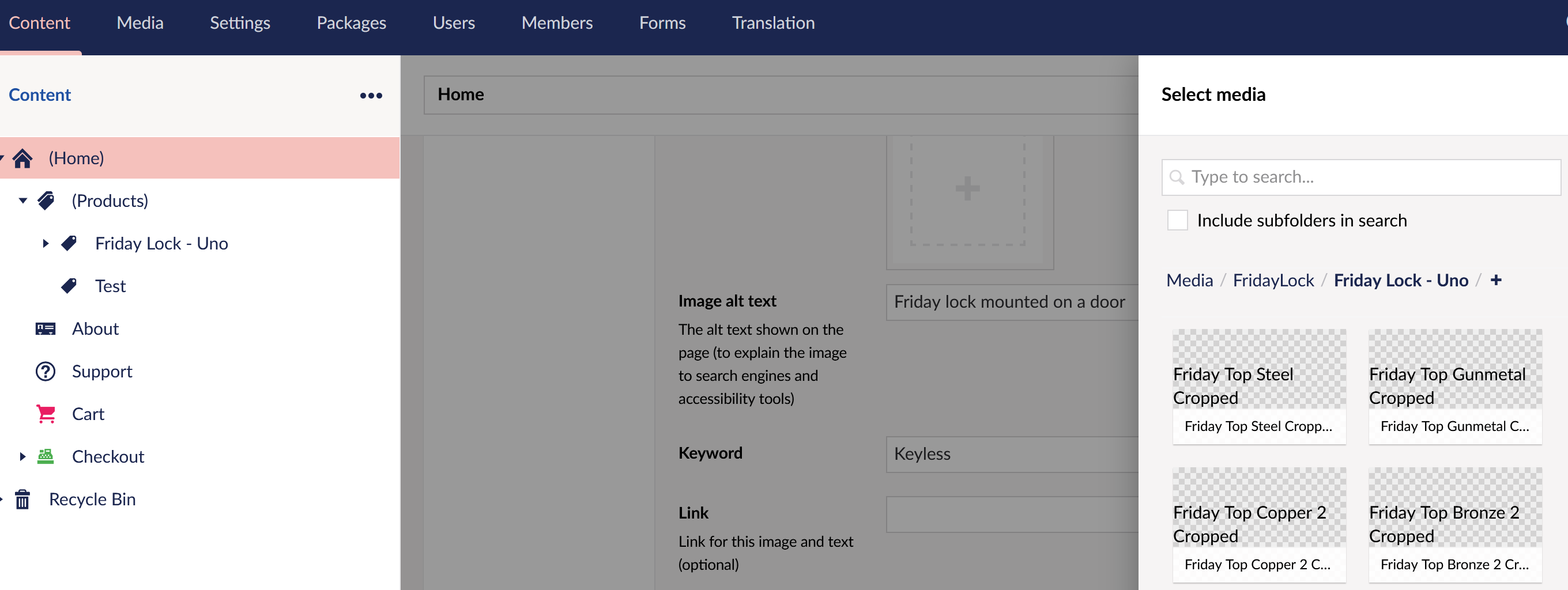The width and height of the screenshot is (1568, 590).
Task: Click the Keyword input field
Action: pyautogui.click(x=1012, y=455)
